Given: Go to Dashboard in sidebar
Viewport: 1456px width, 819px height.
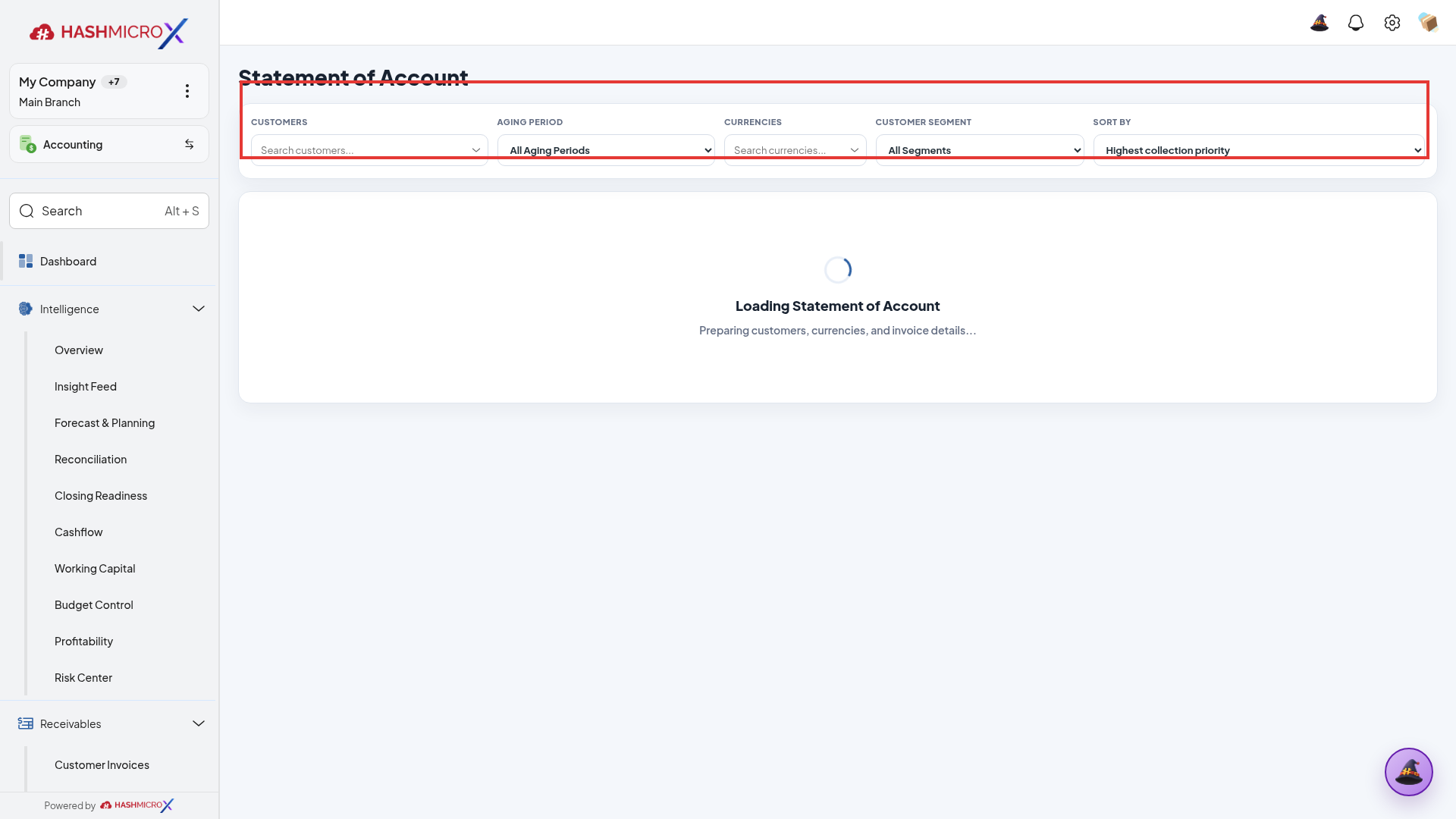Looking at the screenshot, I should pos(109,261).
